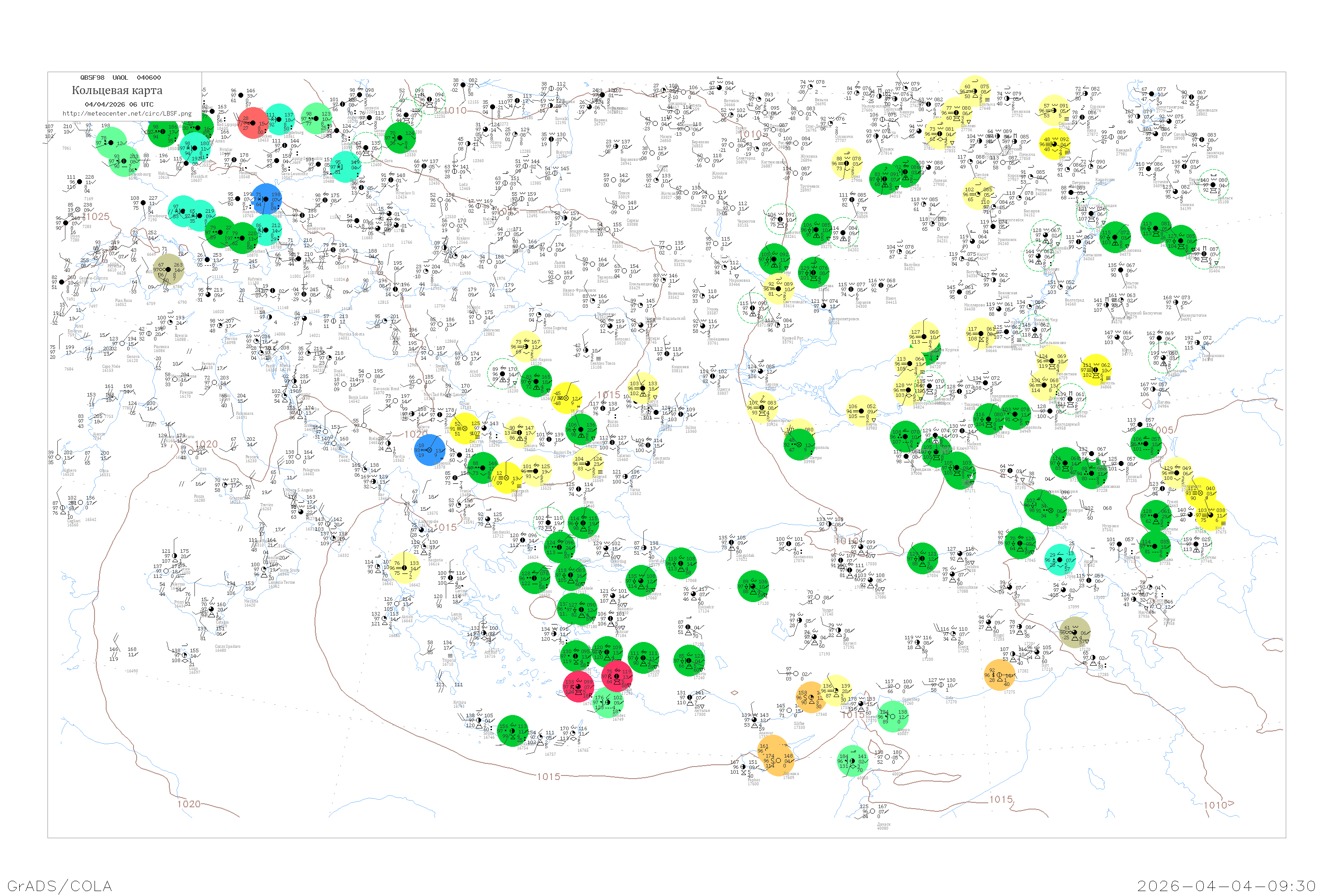Click the station label "Ганюшкино 34798"
The height and width of the screenshot is (896, 1344).
click(1213, 358)
